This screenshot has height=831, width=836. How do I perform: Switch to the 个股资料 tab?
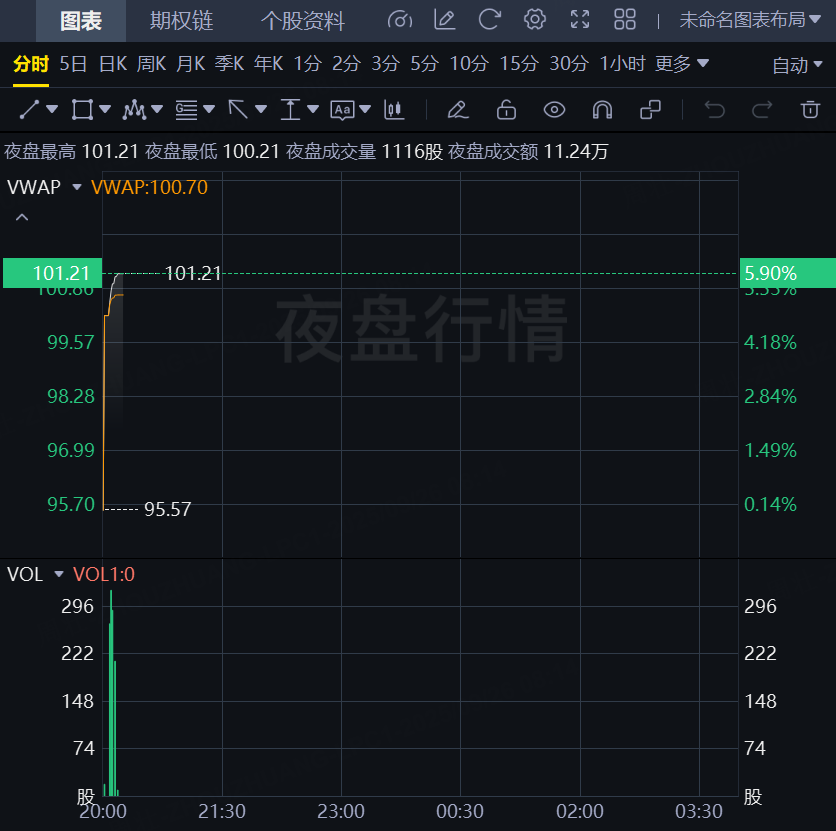pyautogui.click(x=302, y=21)
